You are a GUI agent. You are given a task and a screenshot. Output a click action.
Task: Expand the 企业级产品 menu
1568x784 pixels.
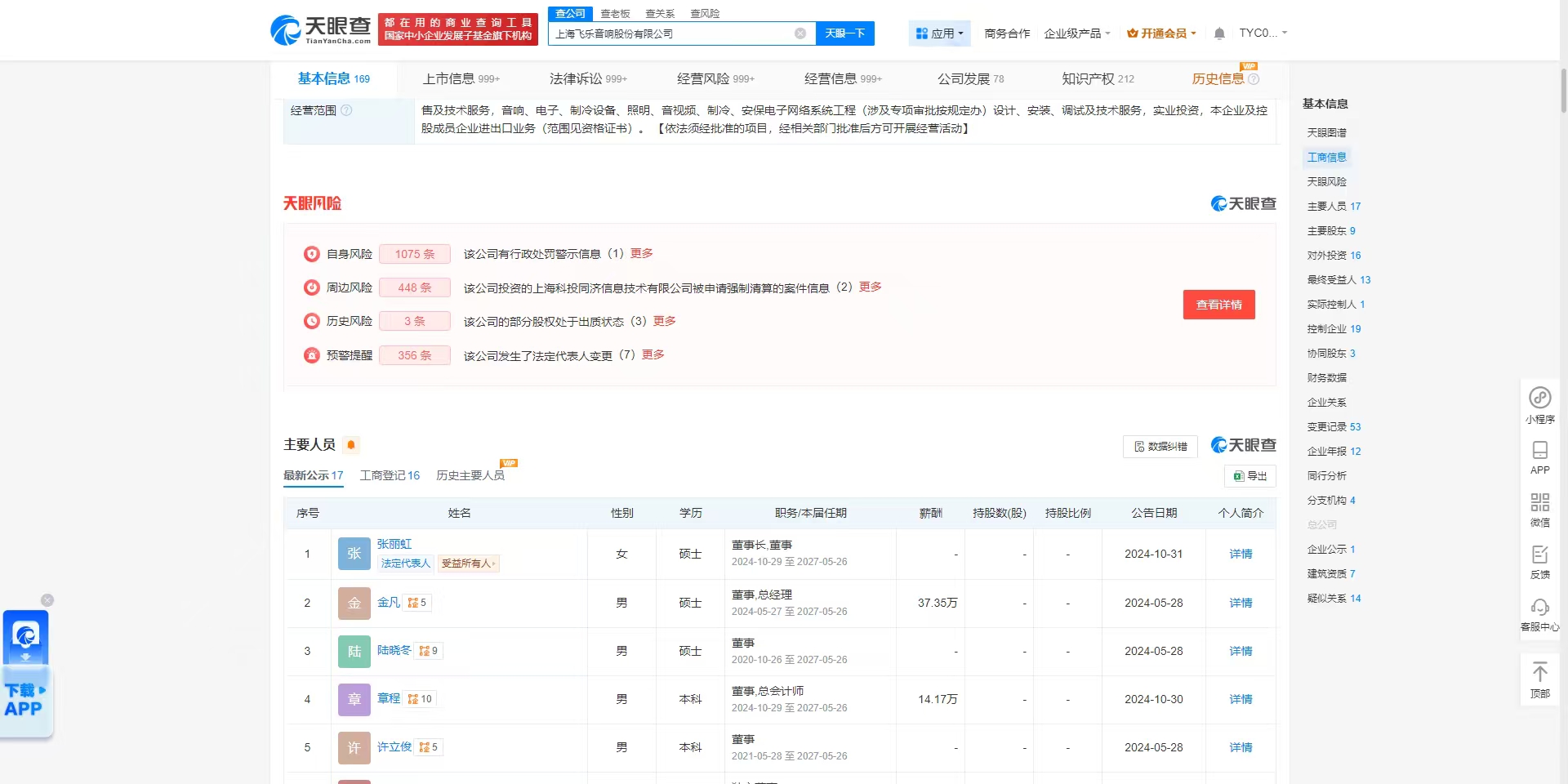pos(1077,33)
